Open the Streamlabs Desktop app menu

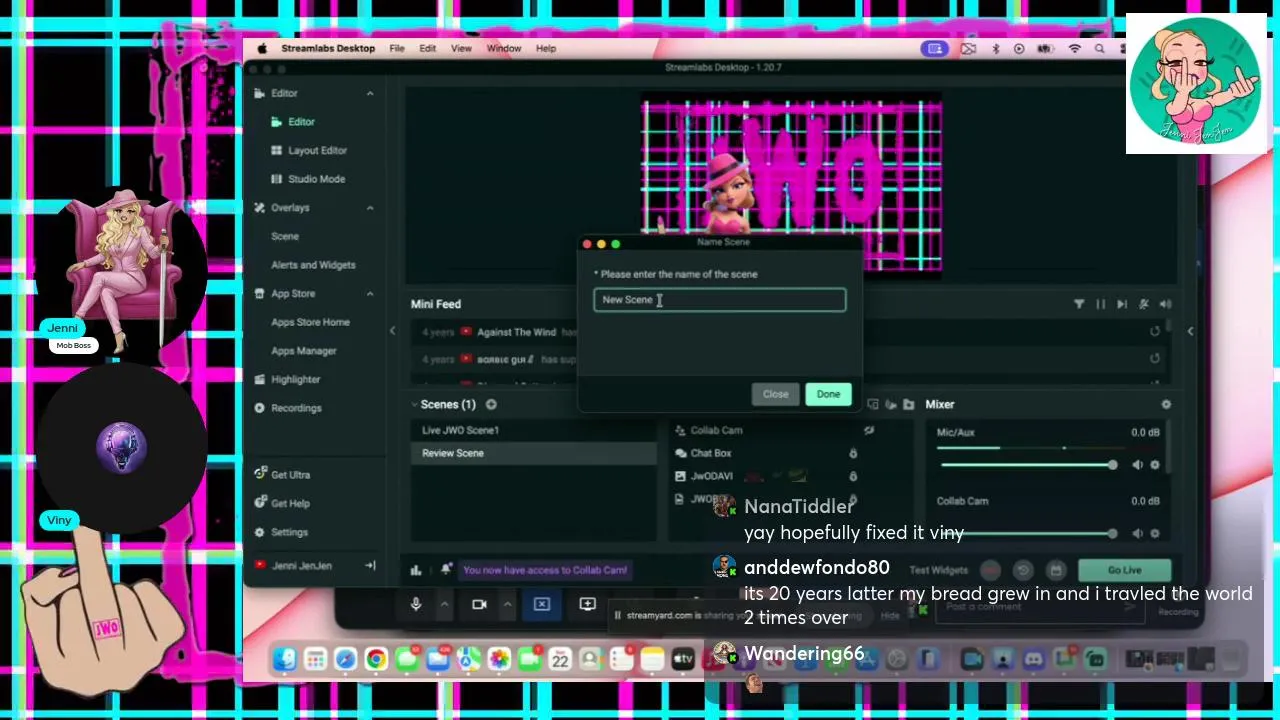[x=328, y=48]
